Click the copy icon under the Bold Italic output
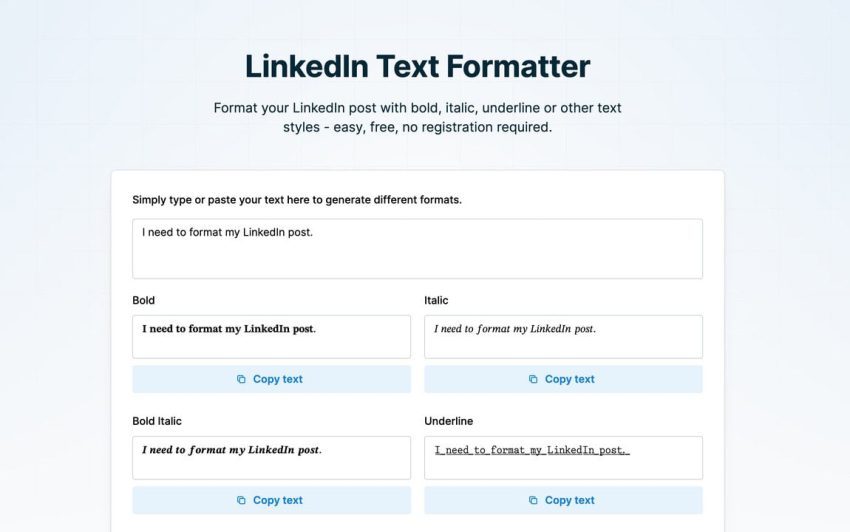Viewport: 850px width, 532px height. (241, 500)
